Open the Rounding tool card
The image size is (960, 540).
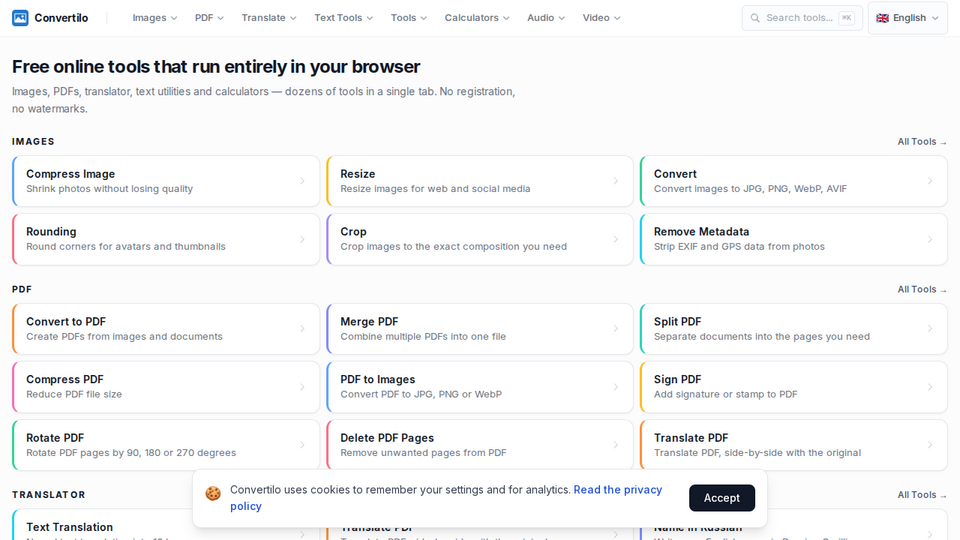tap(166, 239)
